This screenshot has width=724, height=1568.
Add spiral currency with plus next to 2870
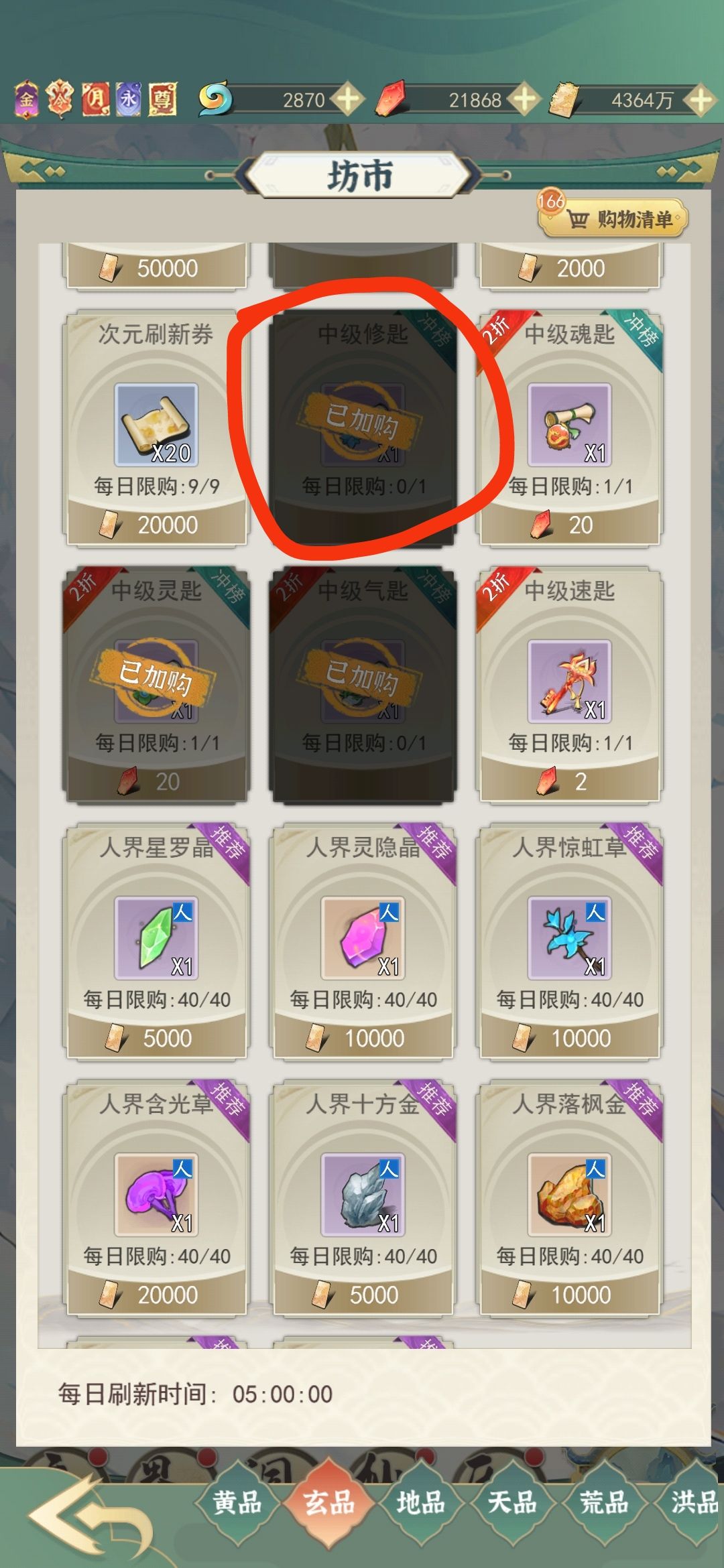(348, 100)
